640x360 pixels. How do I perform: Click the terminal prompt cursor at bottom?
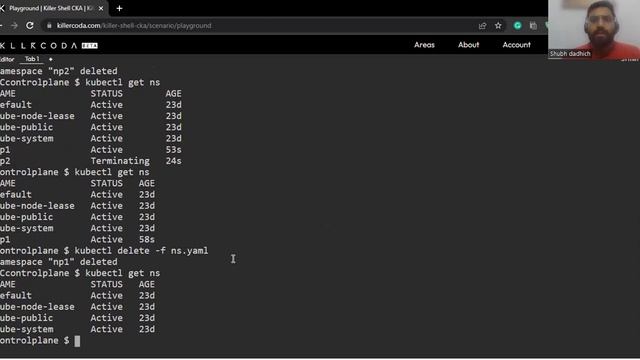(77, 341)
